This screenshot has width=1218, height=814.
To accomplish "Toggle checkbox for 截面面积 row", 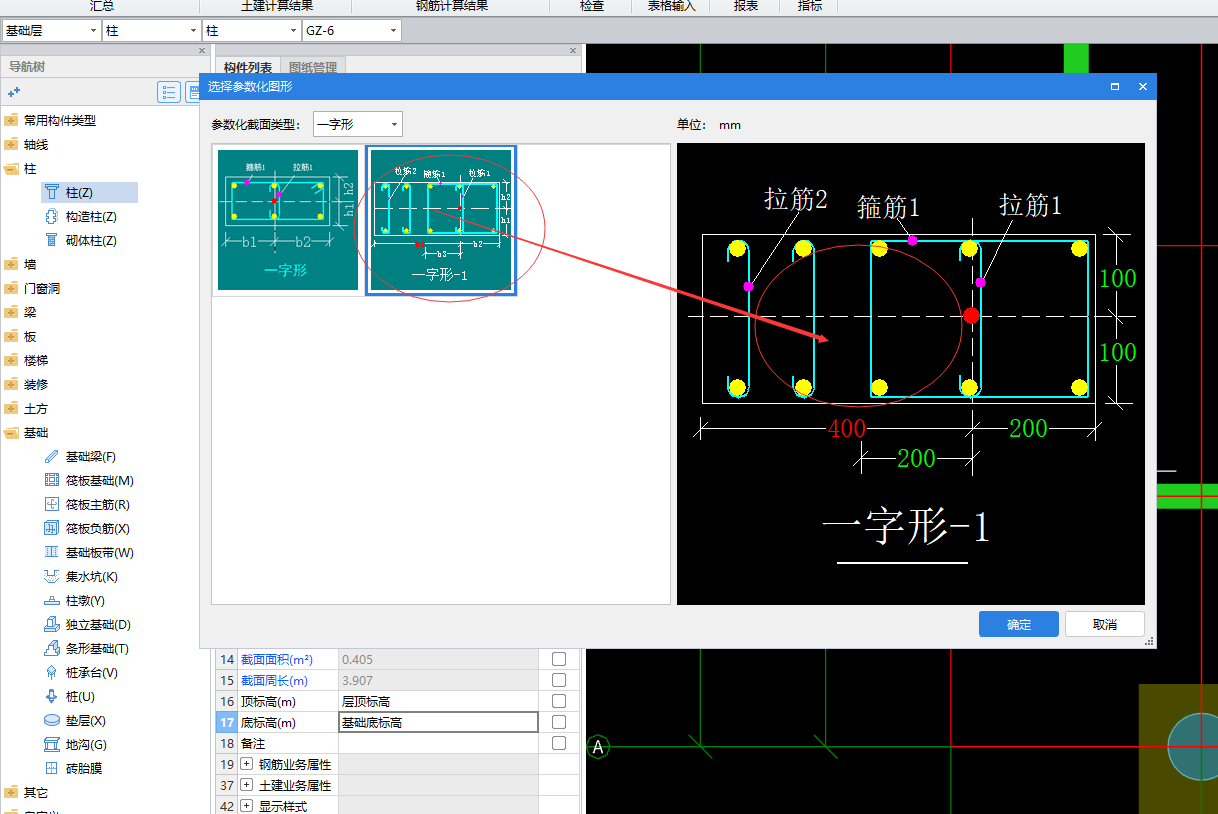I will [559, 659].
